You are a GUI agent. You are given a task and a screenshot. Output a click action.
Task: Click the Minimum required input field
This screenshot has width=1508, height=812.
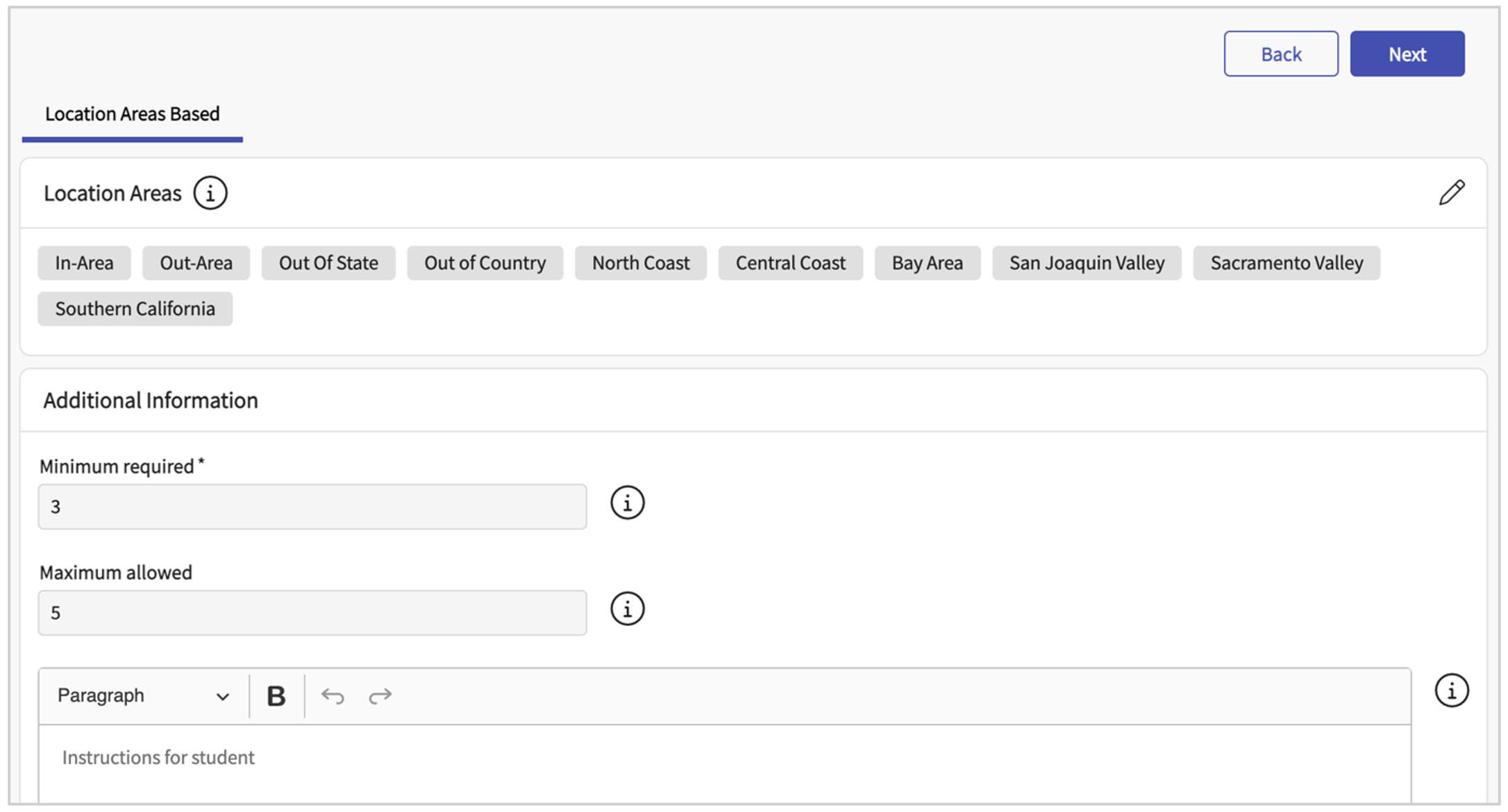pyautogui.click(x=312, y=507)
